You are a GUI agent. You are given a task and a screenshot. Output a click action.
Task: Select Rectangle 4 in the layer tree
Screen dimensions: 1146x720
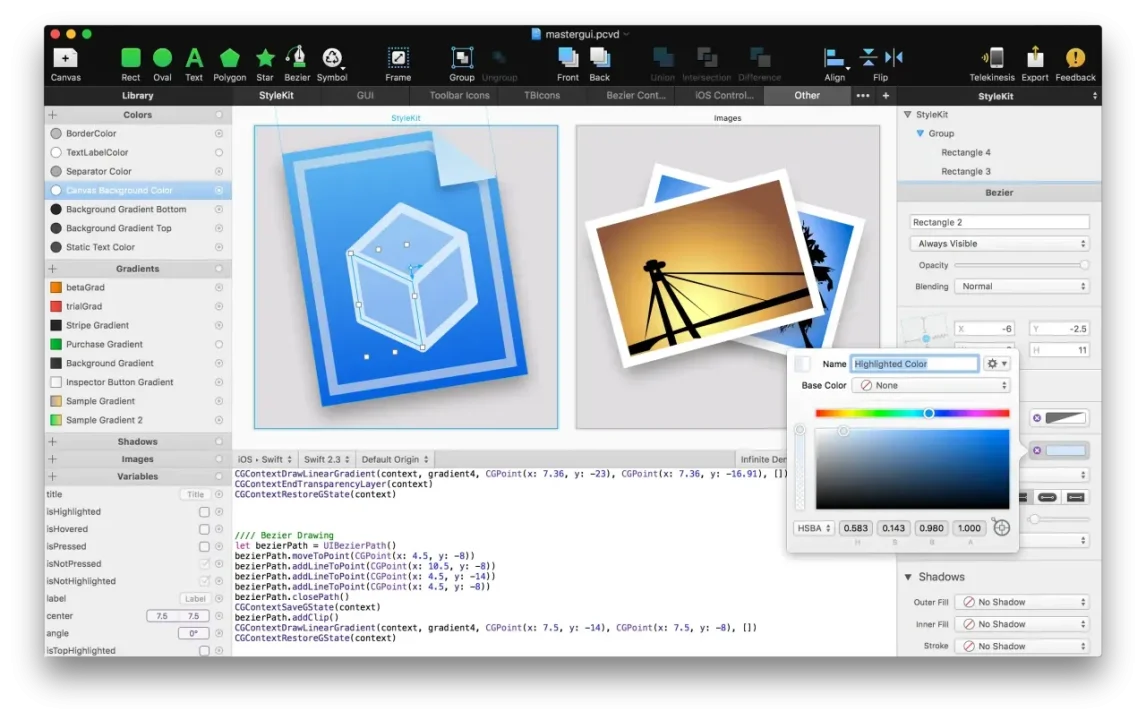pyautogui.click(x=965, y=152)
